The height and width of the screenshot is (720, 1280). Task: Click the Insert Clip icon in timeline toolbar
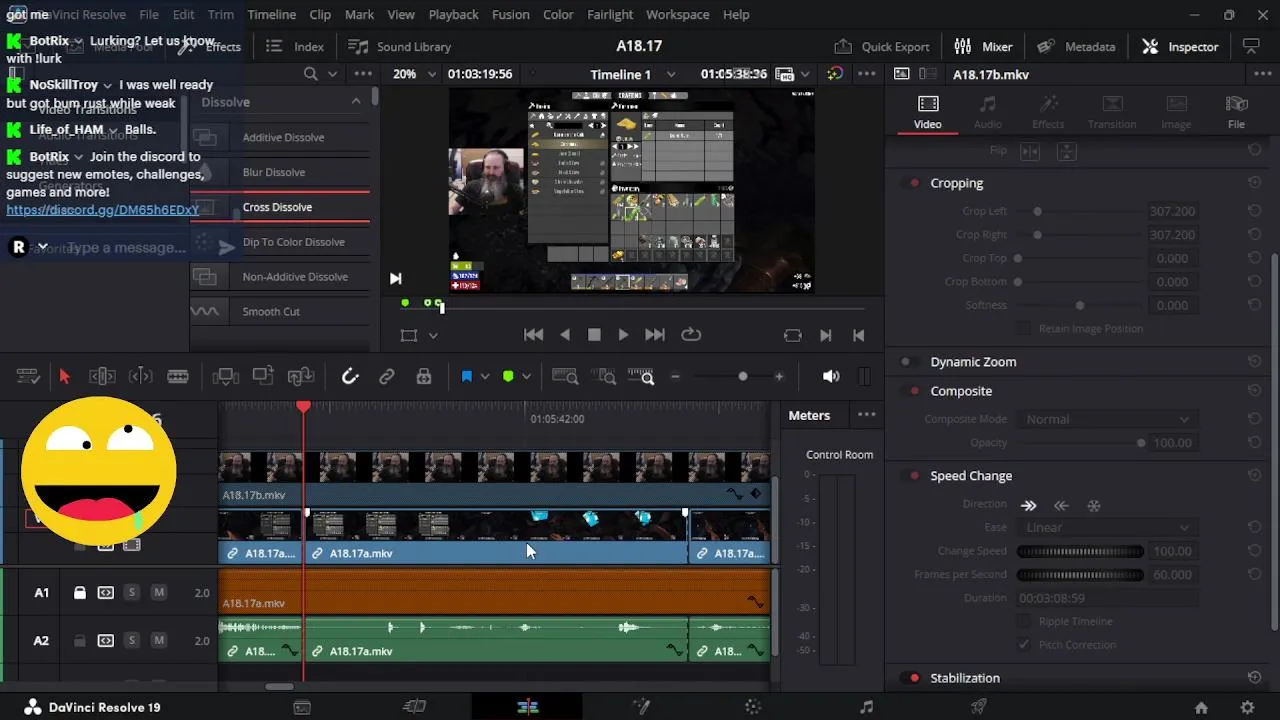(x=225, y=376)
